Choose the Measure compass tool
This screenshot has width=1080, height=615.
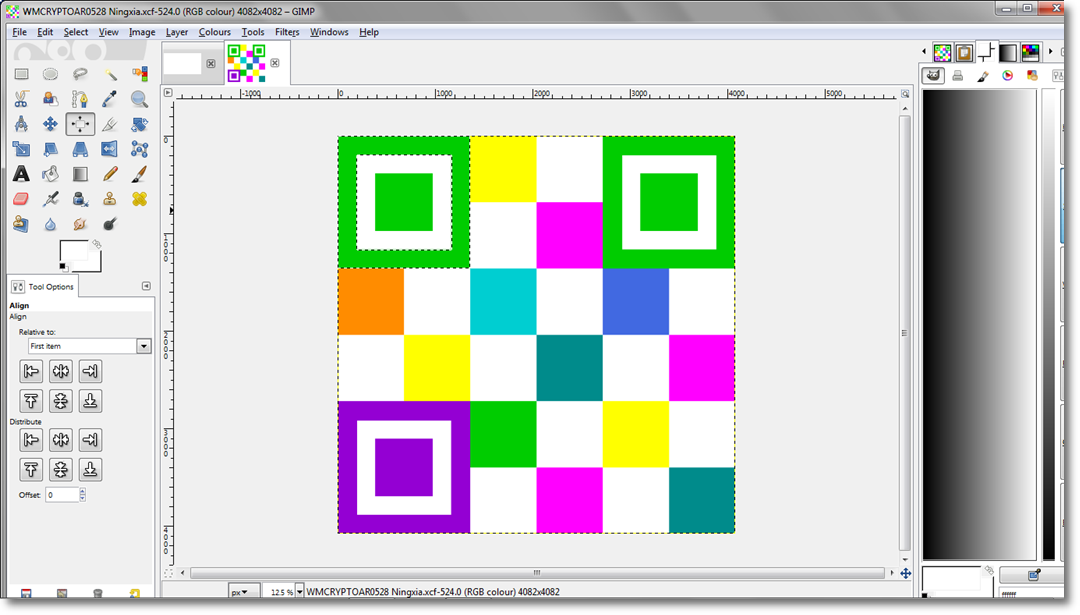point(21,124)
